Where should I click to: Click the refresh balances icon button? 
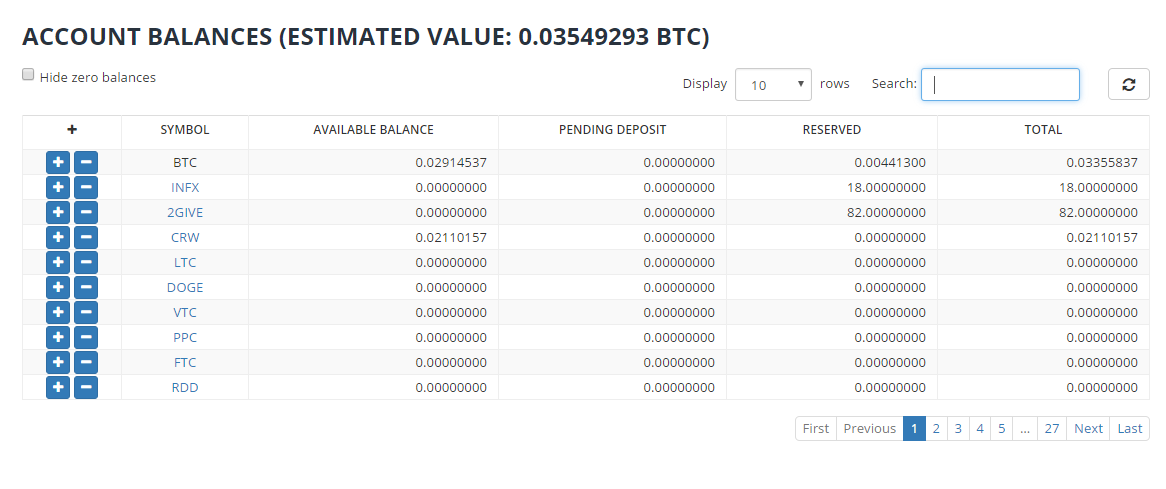(x=1129, y=84)
